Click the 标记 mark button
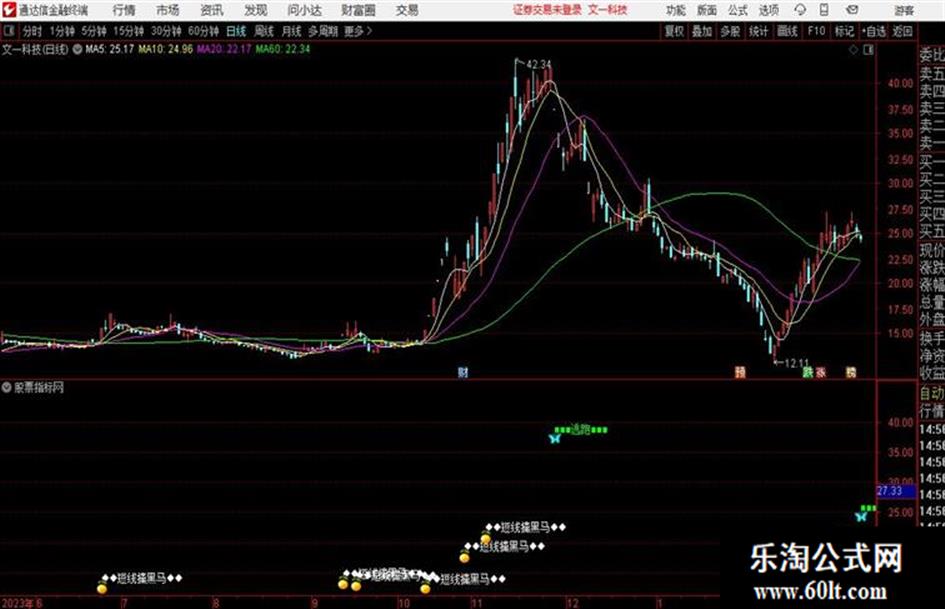The width and height of the screenshot is (945, 609). [x=844, y=31]
